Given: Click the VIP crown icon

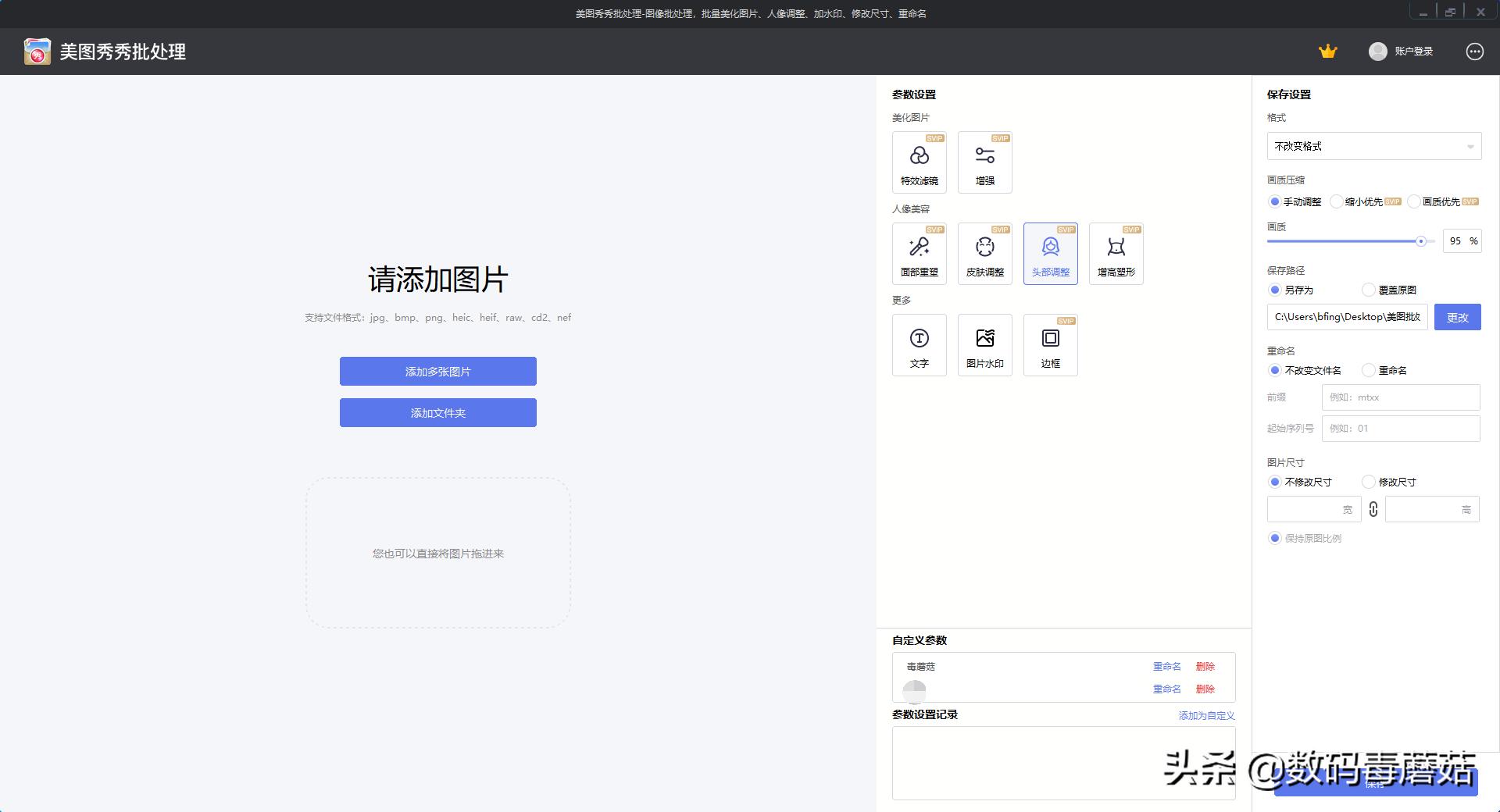Looking at the screenshot, I should pos(1328,51).
